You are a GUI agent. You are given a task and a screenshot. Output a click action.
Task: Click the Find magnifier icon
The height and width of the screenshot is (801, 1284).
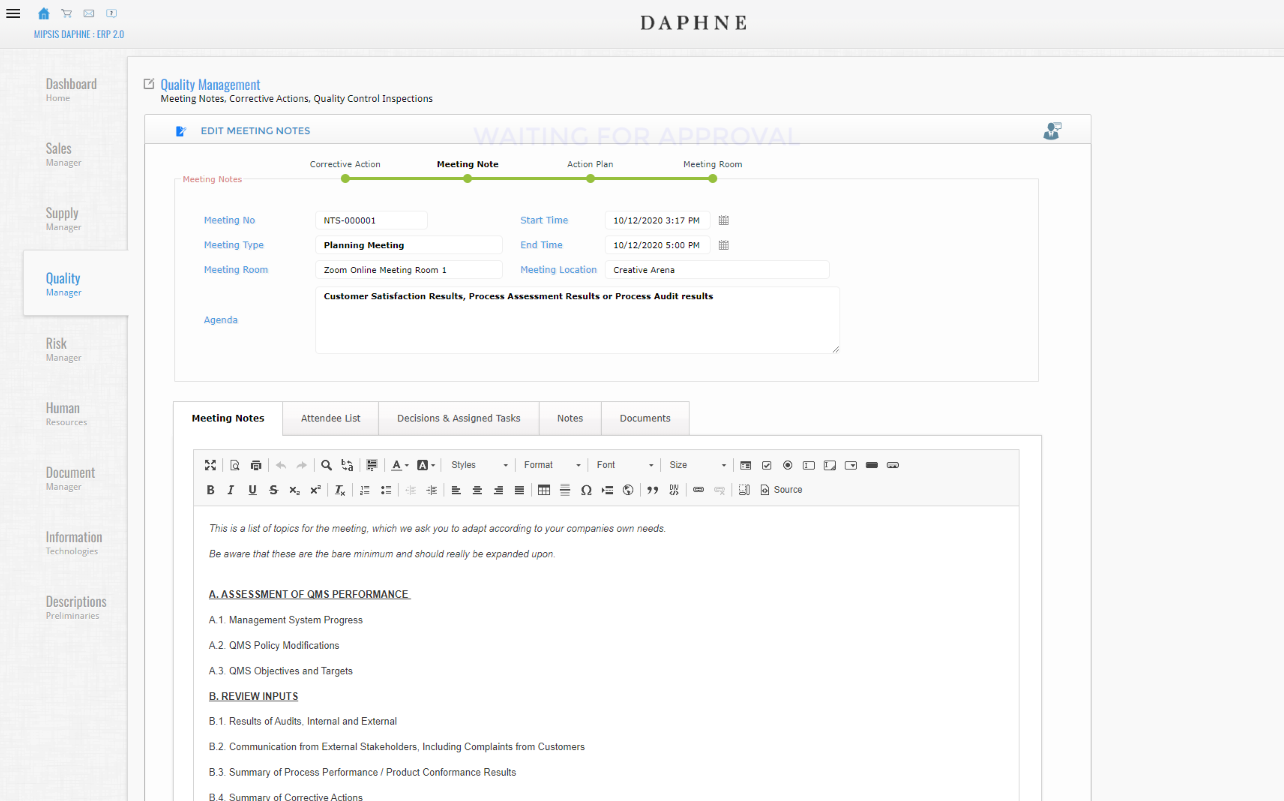click(x=326, y=465)
